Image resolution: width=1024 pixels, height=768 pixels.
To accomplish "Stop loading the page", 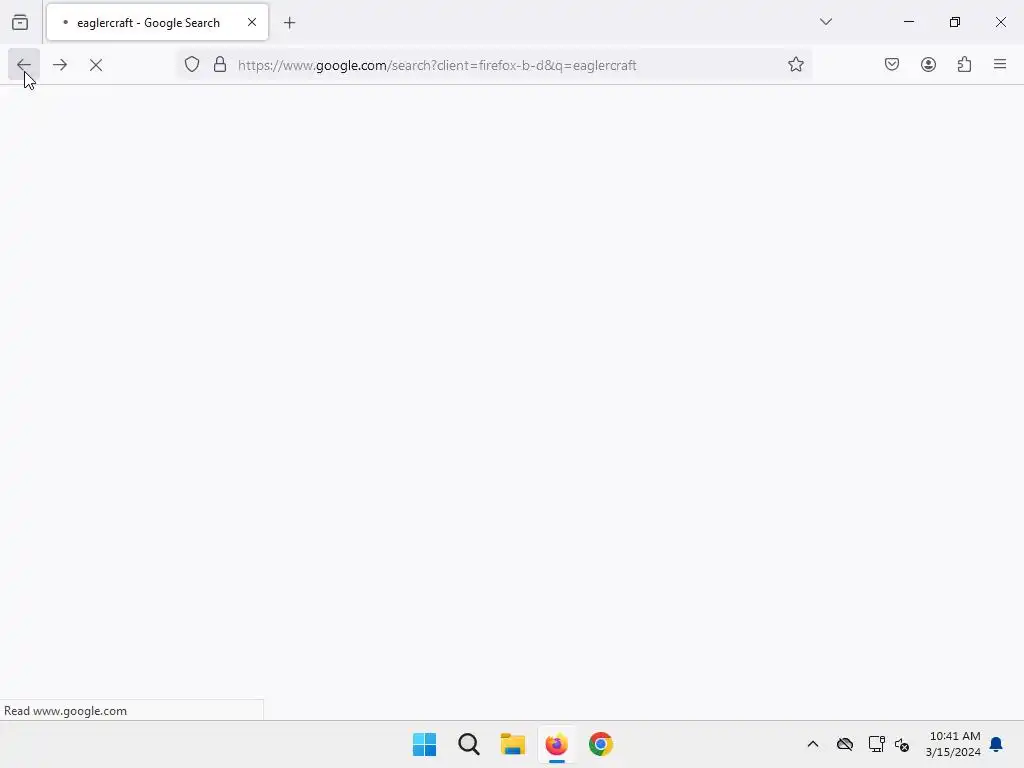I will point(96,65).
